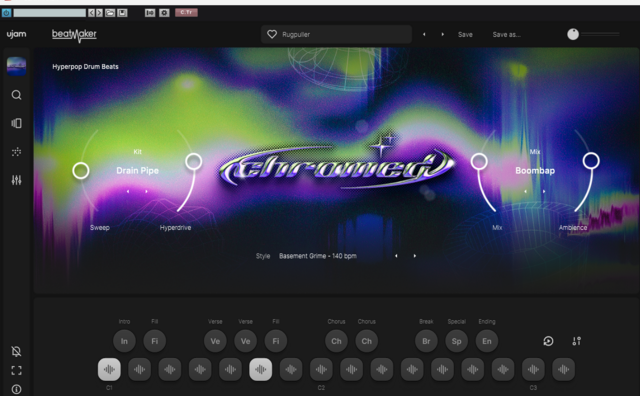640x396 pixels.
Task: Click the master volume slider knob
Action: 573,34
